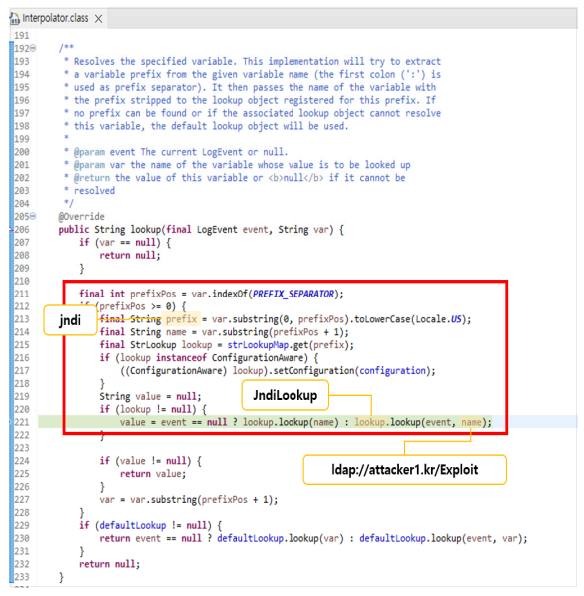Click PREFIX_SEPARATOR constant on line 211
The width and height of the screenshot is (584, 596).
click(x=293, y=294)
